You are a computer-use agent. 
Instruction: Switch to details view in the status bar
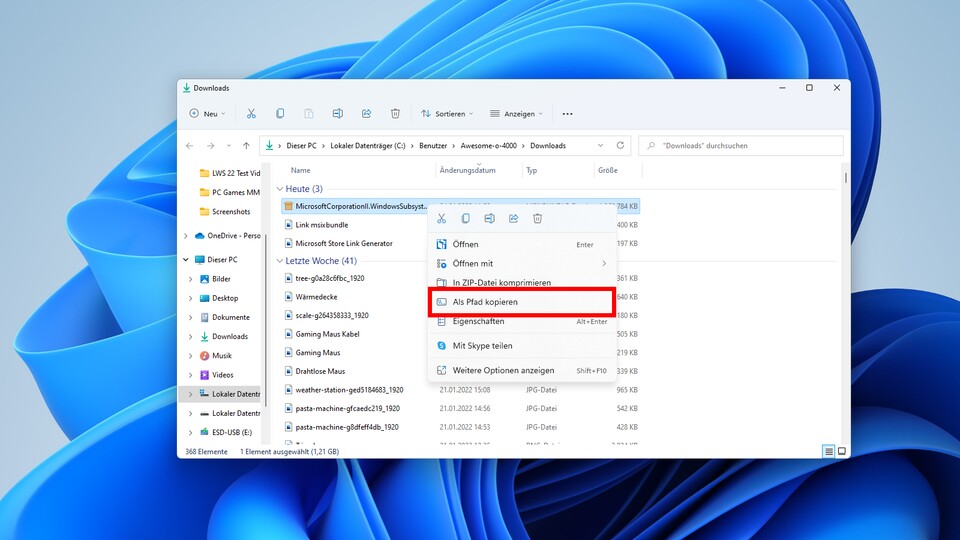pos(829,452)
